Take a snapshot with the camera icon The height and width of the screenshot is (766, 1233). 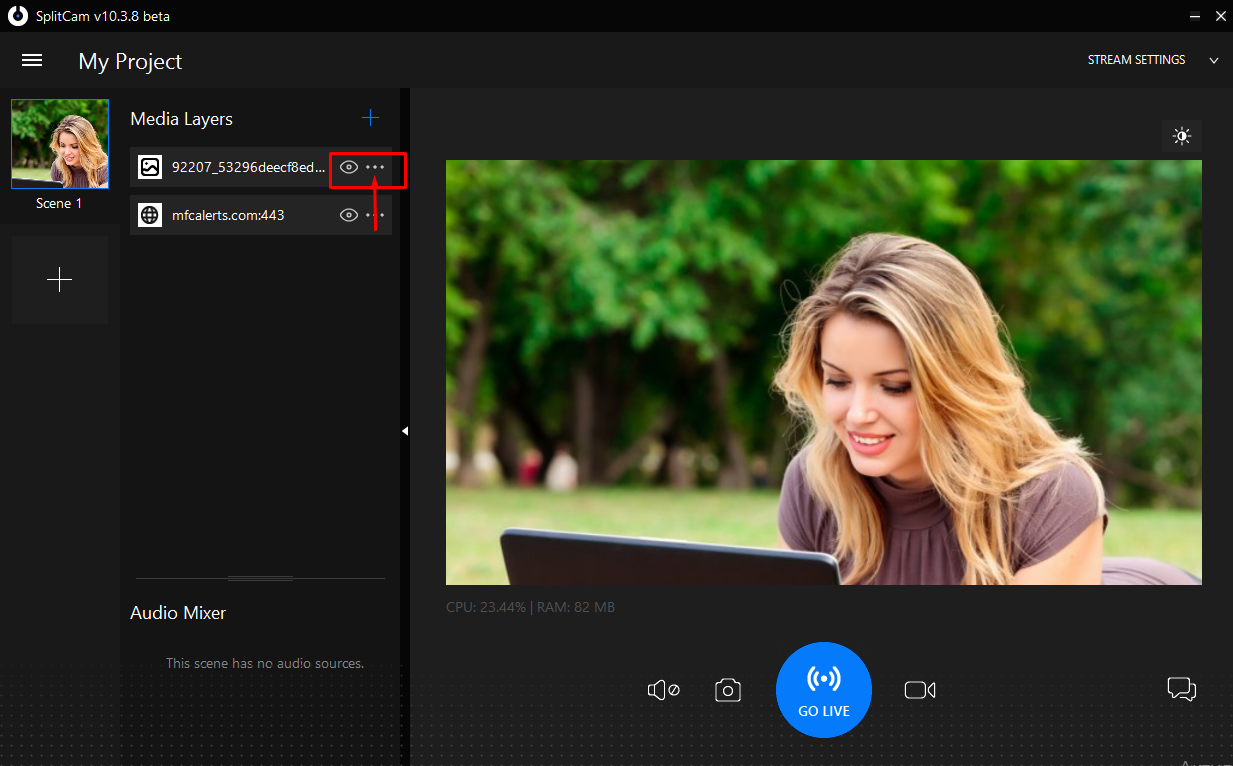click(x=727, y=690)
